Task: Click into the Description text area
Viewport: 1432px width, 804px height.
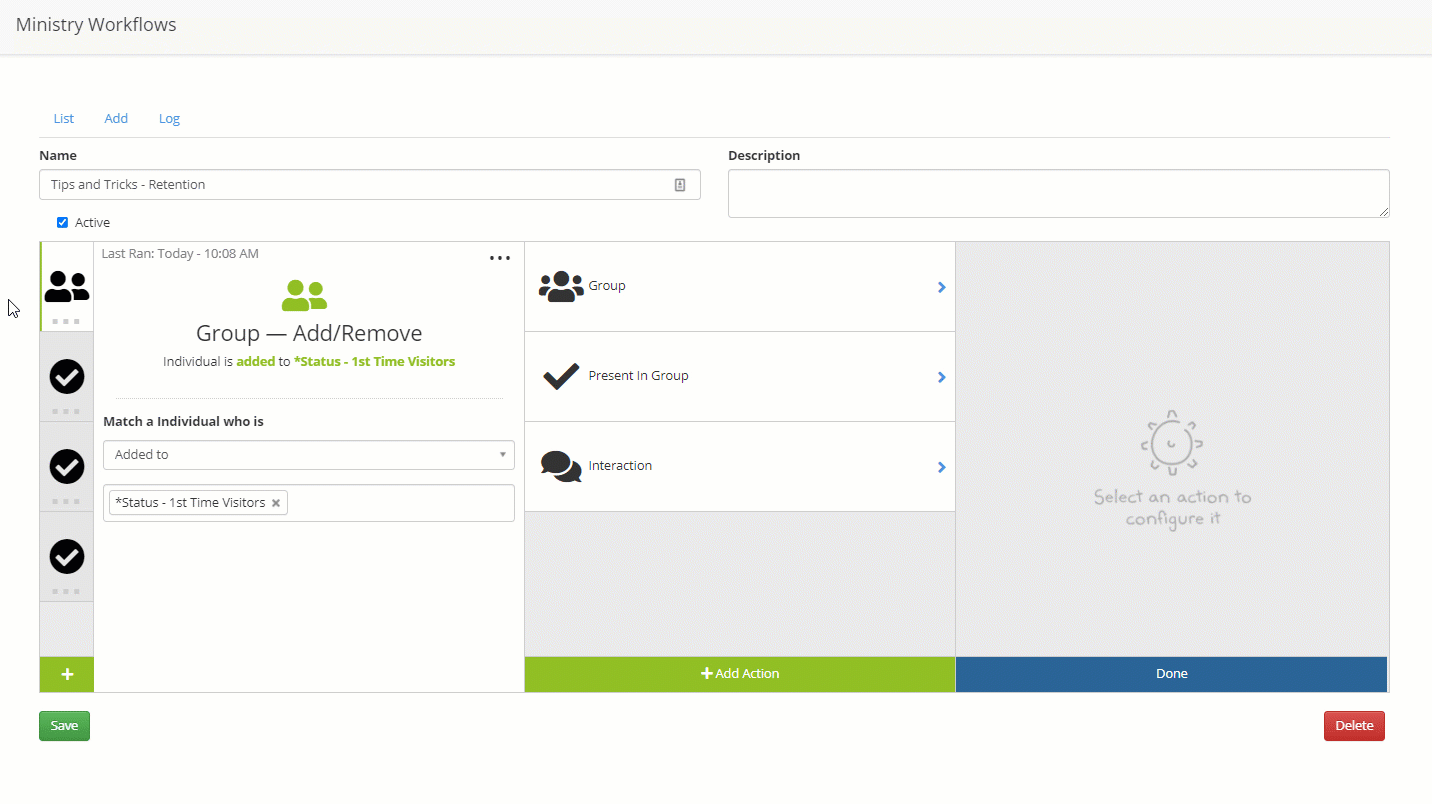Action: coord(1058,193)
